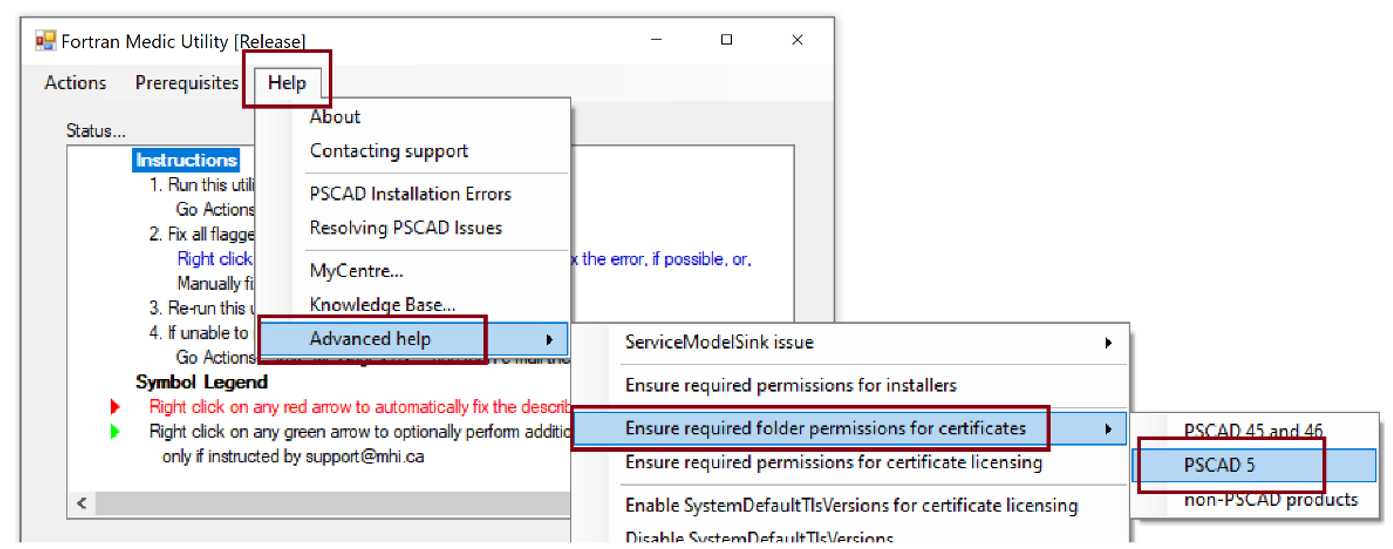Click the Status... label
The height and width of the screenshot is (549, 1393).
(x=96, y=131)
